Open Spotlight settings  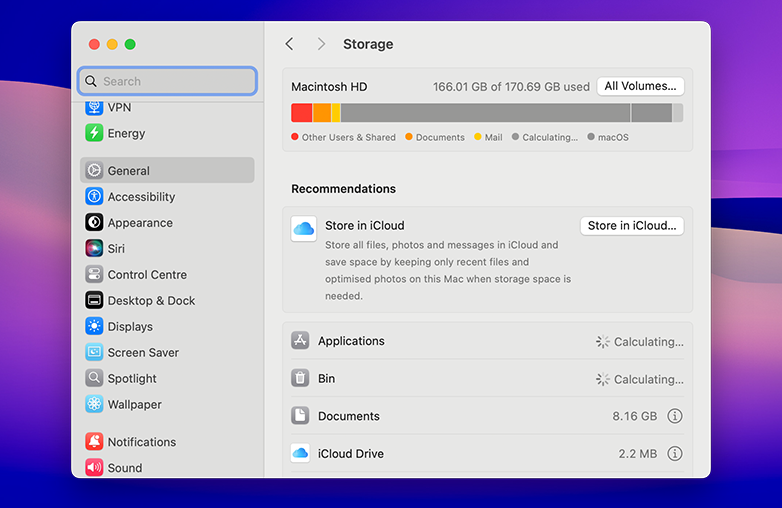(168, 378)
